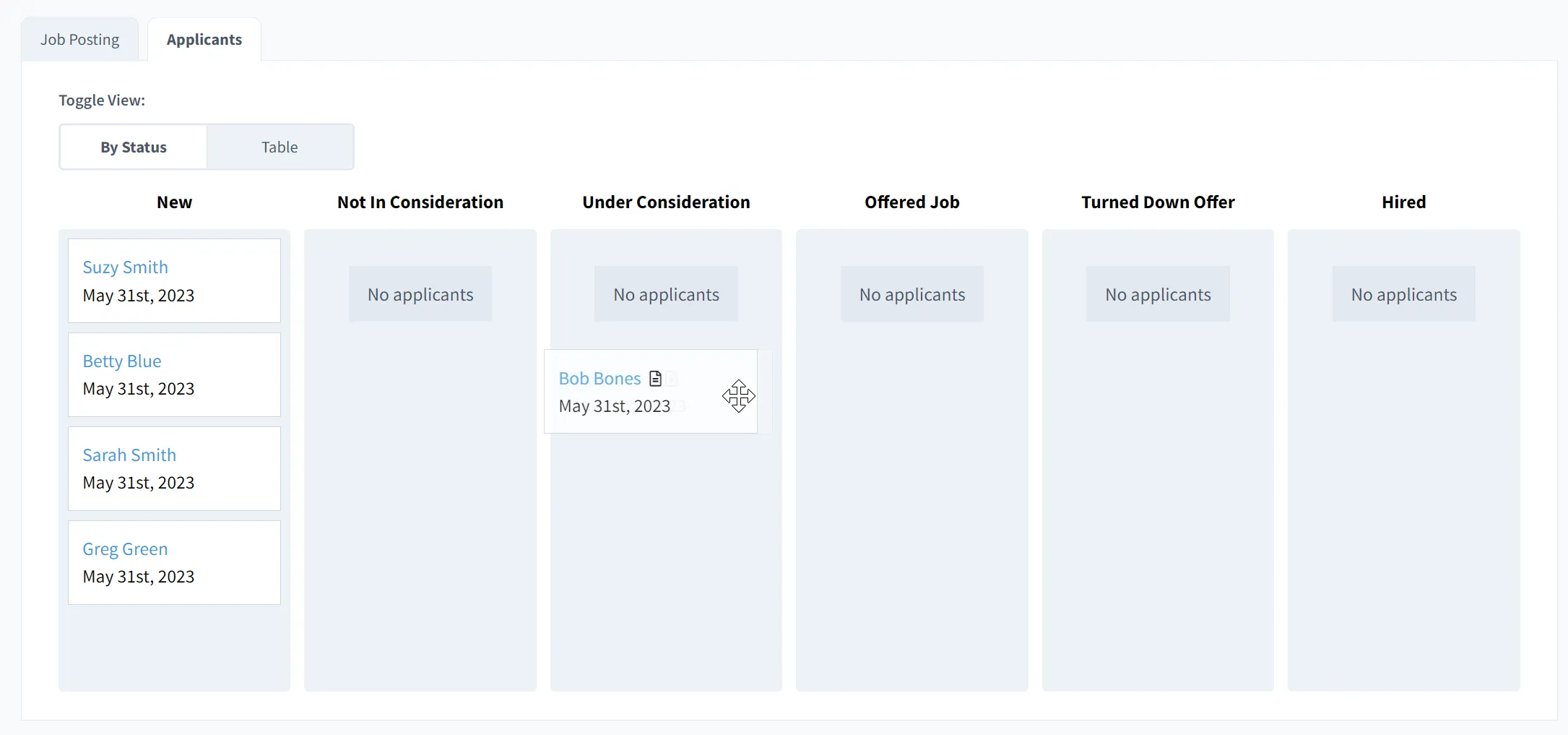
Task: Click No applicants in Not In Consideration column
Action: (420, 293)
